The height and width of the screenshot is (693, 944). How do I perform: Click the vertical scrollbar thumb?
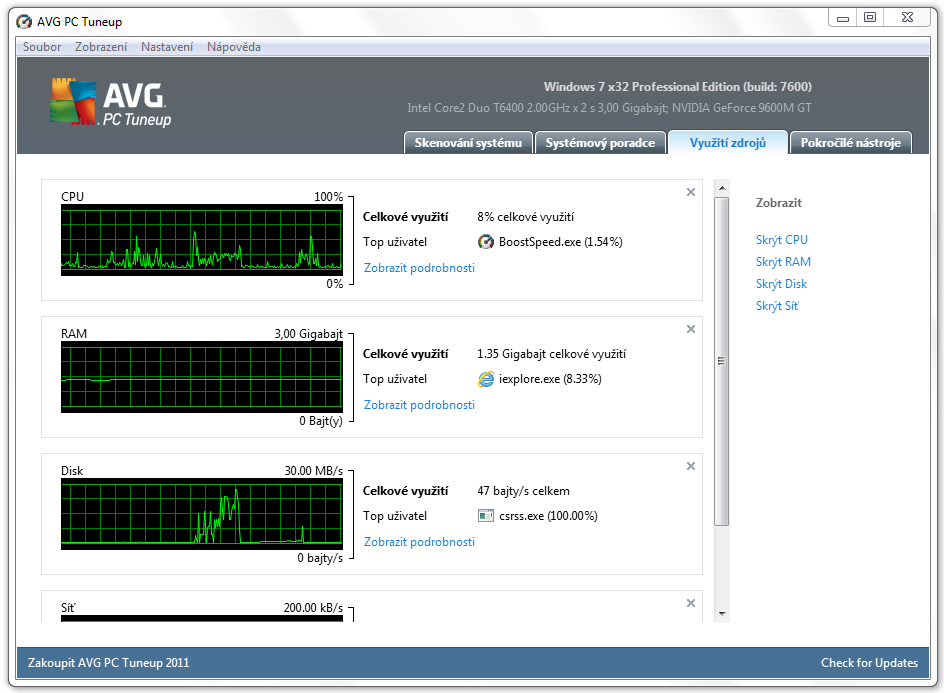(x=722, y=361)
